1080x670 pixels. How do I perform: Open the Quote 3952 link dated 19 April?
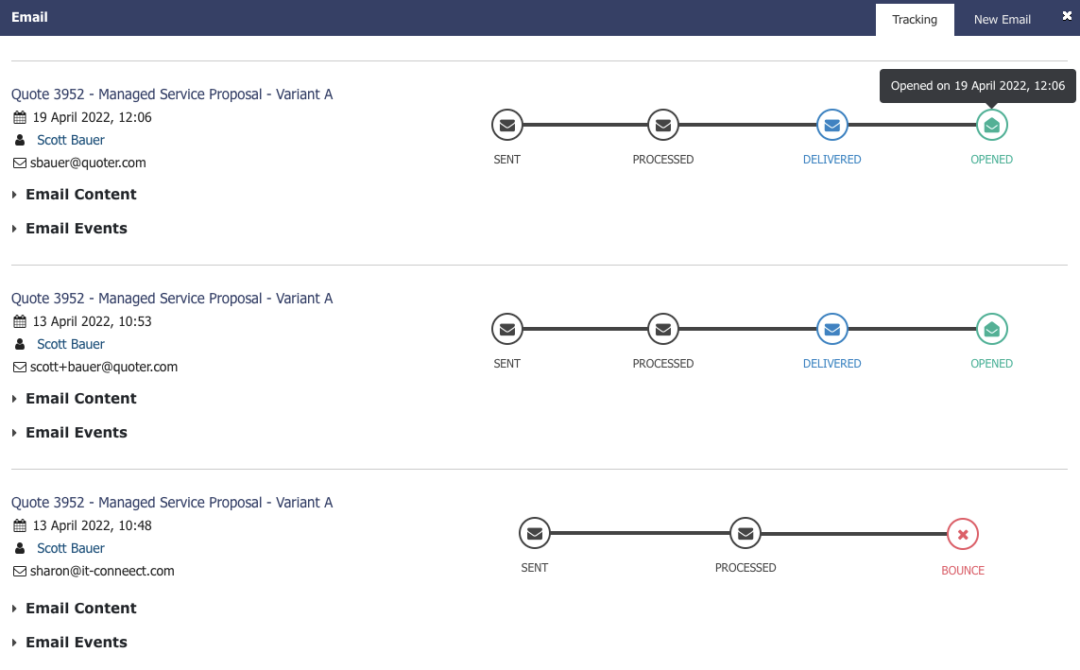(172, 94)
